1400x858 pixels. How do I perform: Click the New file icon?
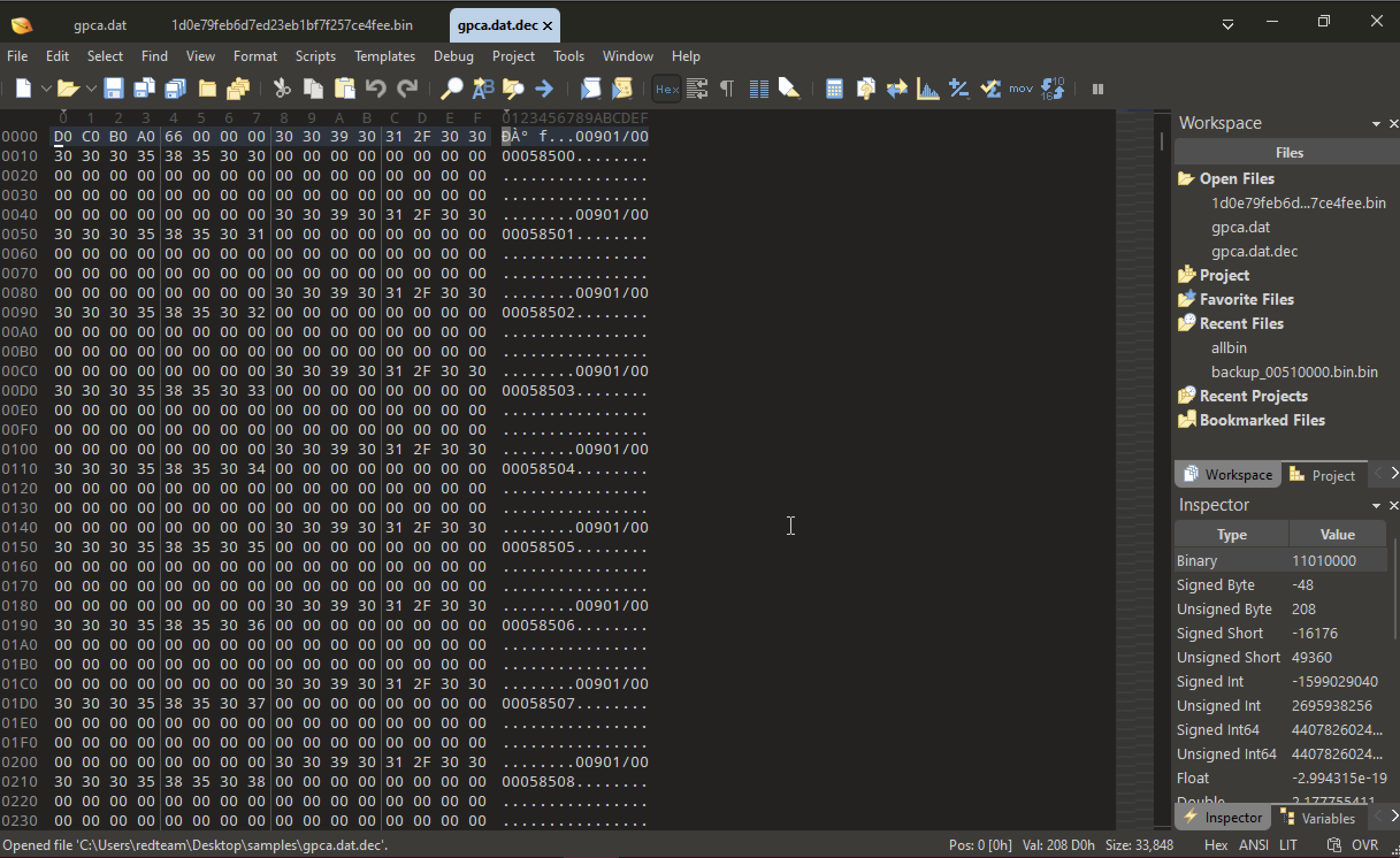[24, 89]
